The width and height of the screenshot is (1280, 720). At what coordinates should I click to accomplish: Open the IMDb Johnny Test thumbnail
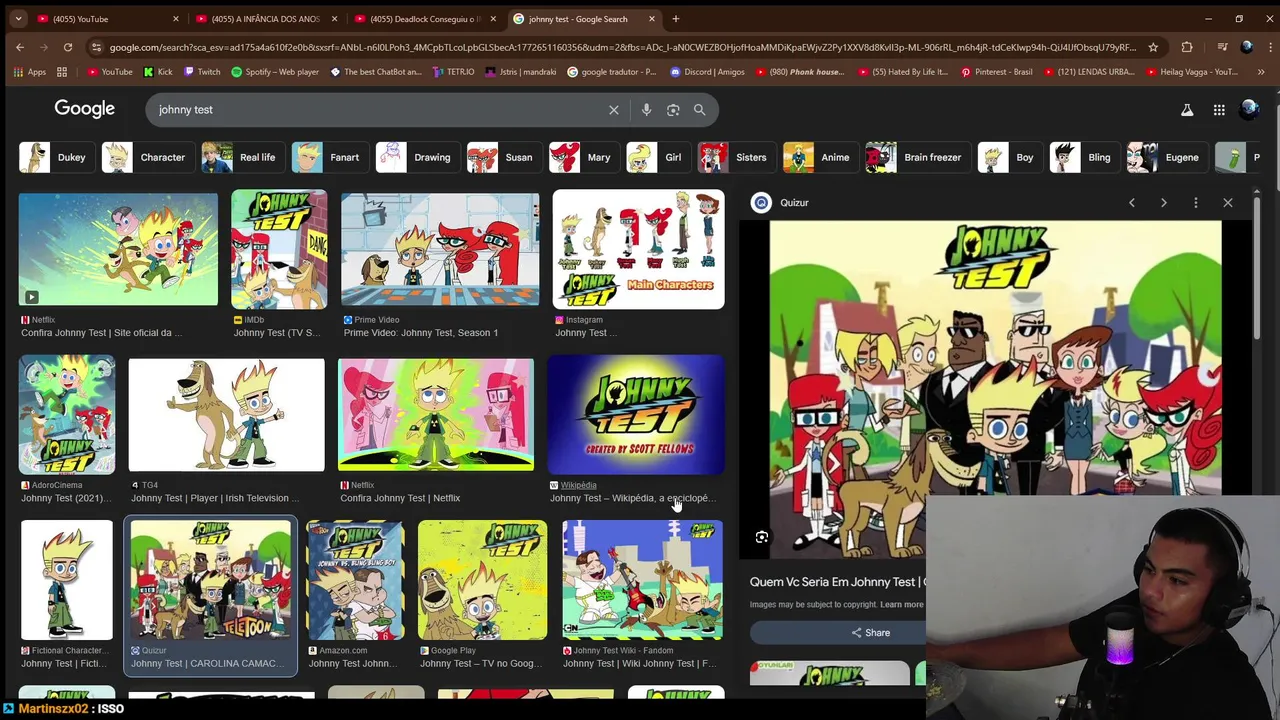pos(279,249)
